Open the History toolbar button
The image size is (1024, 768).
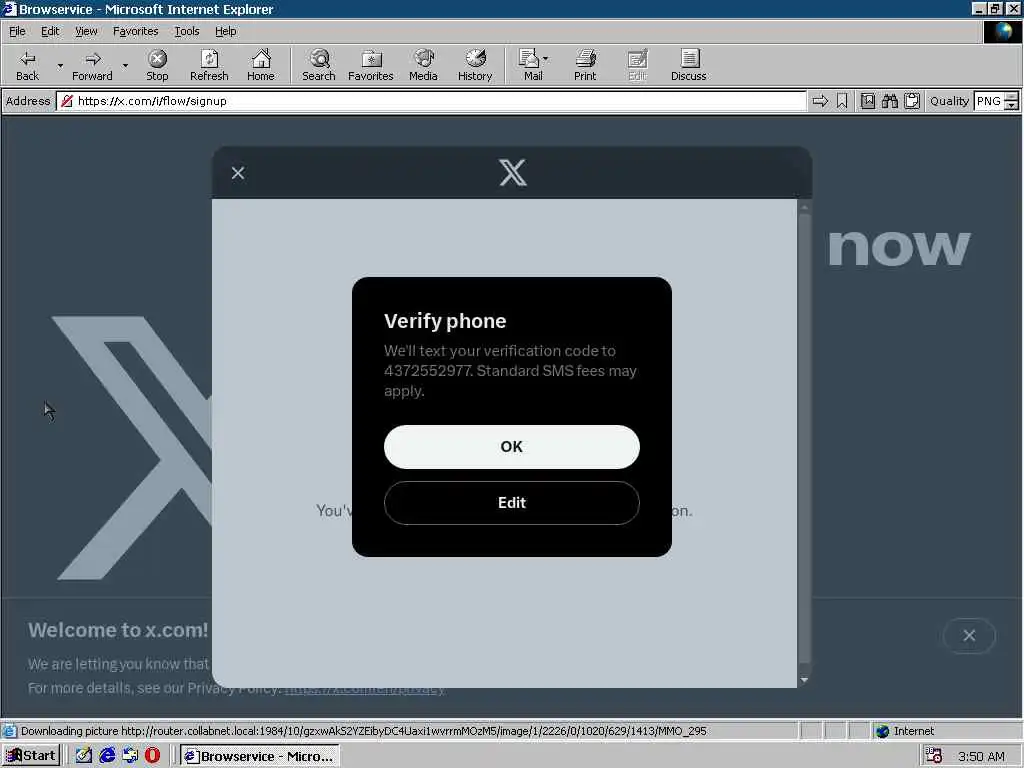point(475,65)
